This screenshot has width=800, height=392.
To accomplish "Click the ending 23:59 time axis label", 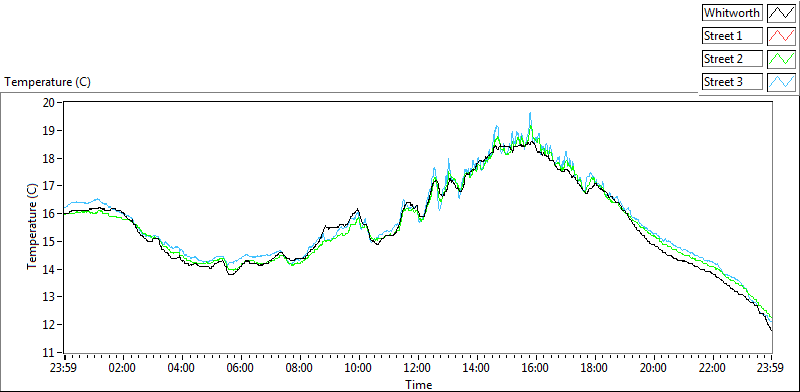I will coord(771,368).
